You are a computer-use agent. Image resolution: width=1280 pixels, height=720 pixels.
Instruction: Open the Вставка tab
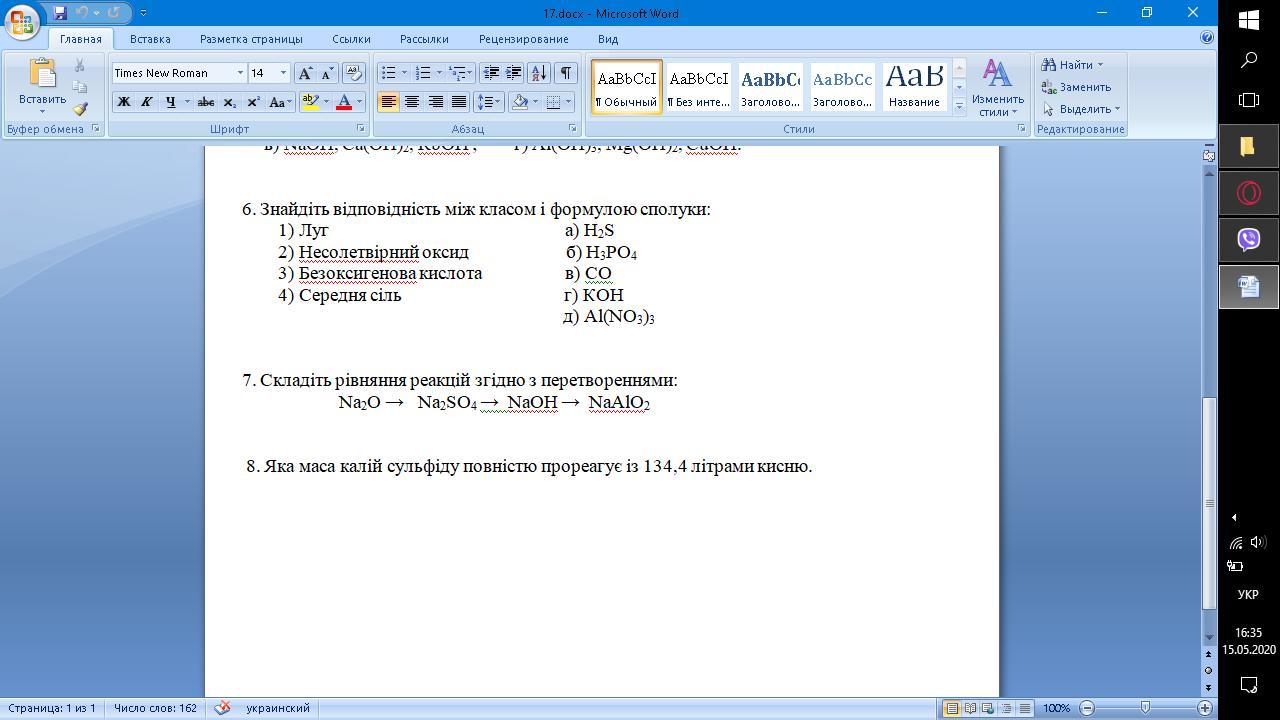(150, 39)
